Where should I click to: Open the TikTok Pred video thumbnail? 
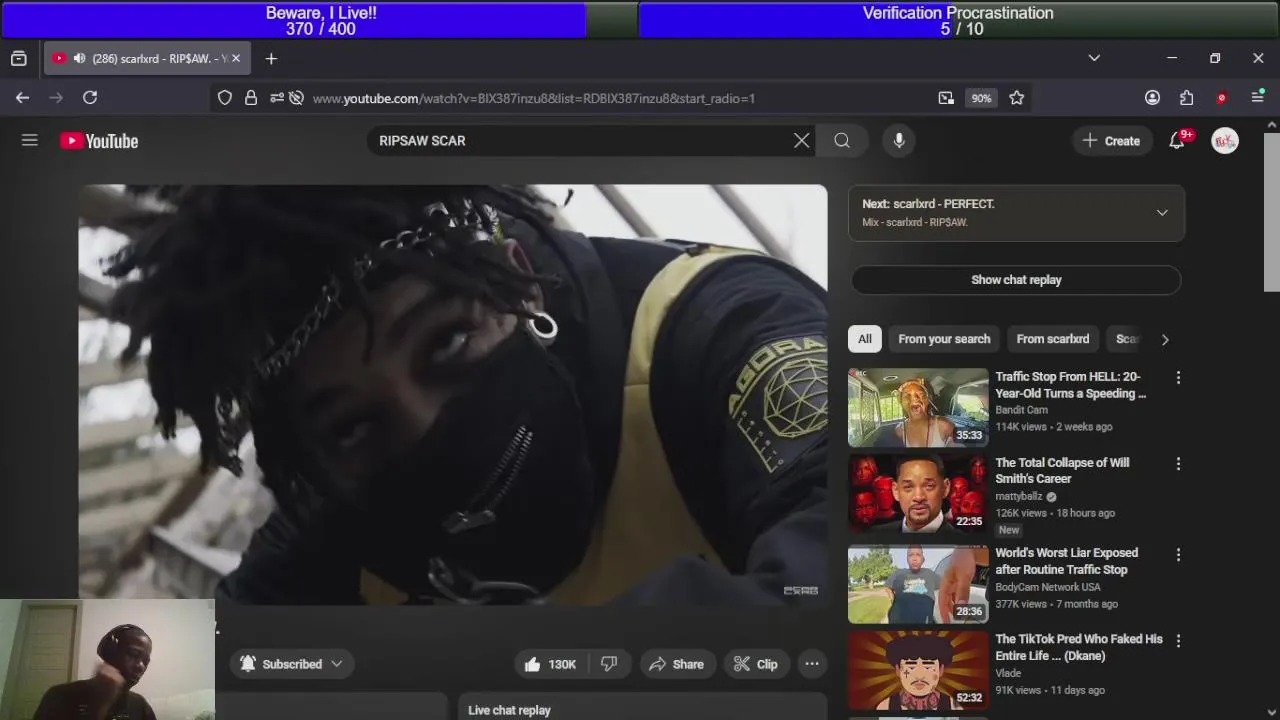(918, 670)
